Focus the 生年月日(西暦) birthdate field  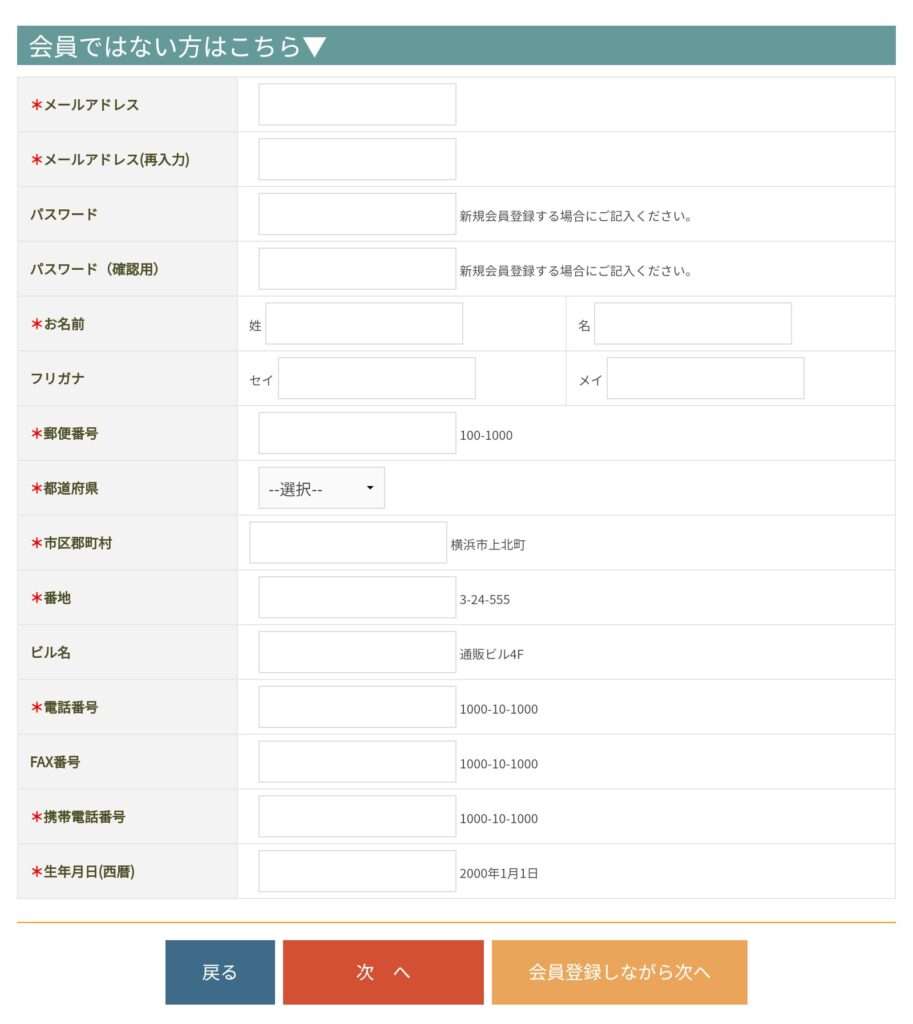tap(357, 871)
